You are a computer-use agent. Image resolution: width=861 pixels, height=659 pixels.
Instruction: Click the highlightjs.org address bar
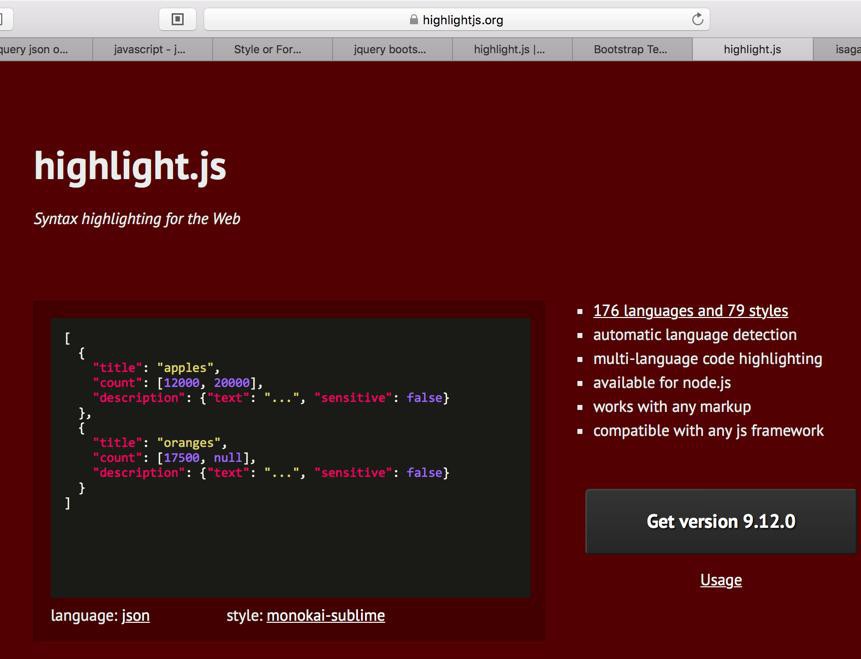tap(457, 20)
